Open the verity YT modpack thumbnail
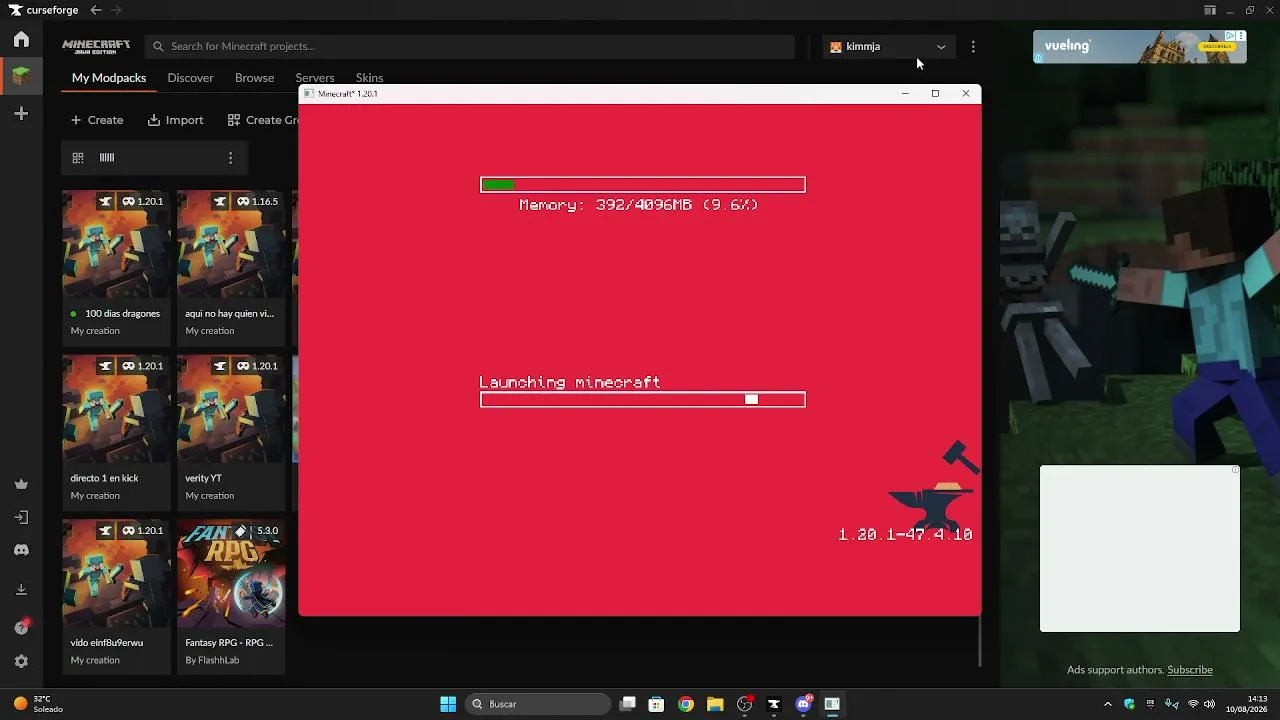The width and height of the screenshot is (1280, 720). pyautogui.click(x=231, y=410)
